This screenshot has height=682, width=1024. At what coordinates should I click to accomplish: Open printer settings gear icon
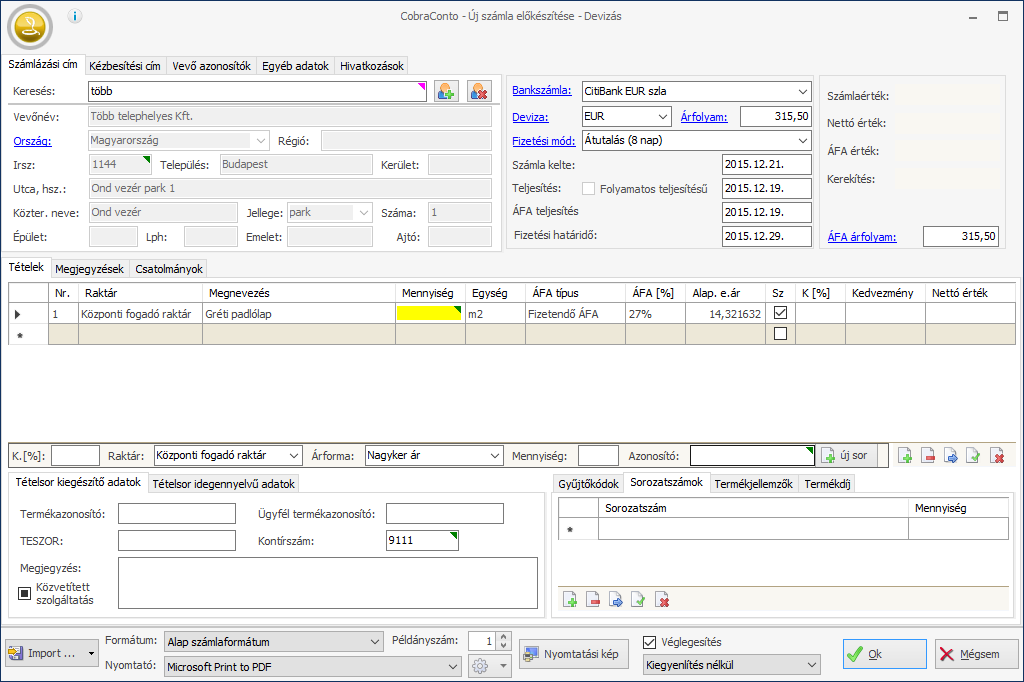pyautogui.click(x=480, y=666)
